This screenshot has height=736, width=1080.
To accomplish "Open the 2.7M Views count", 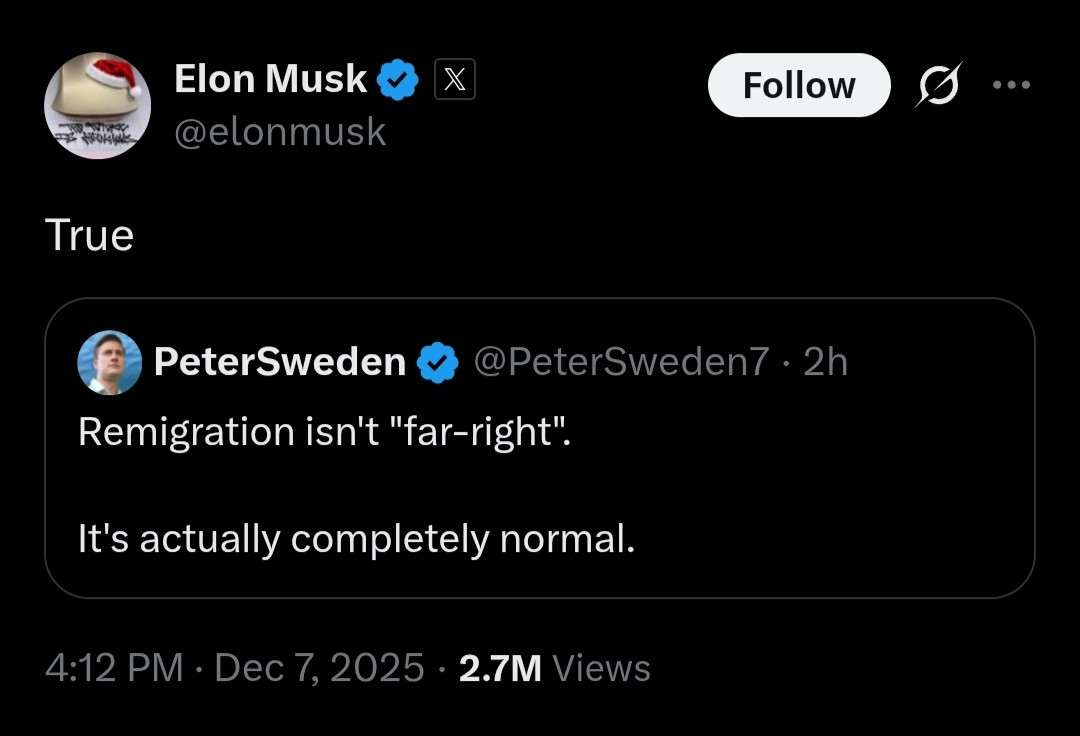I will pyautogui.click(x=554, y=668).
